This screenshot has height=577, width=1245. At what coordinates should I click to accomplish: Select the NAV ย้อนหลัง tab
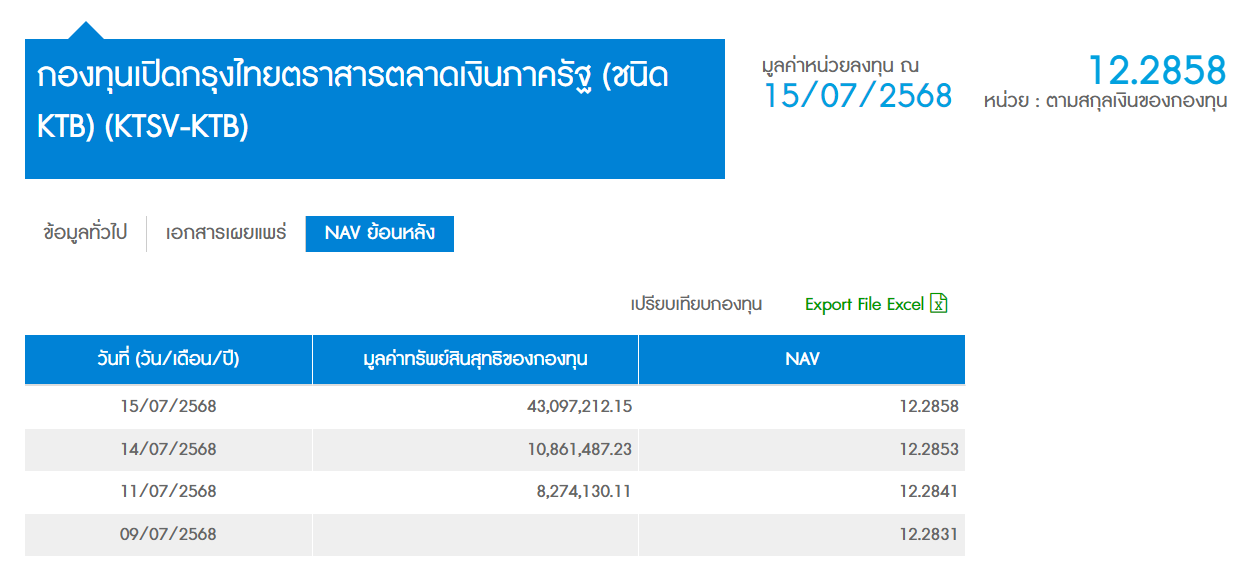tap(380, 233)
